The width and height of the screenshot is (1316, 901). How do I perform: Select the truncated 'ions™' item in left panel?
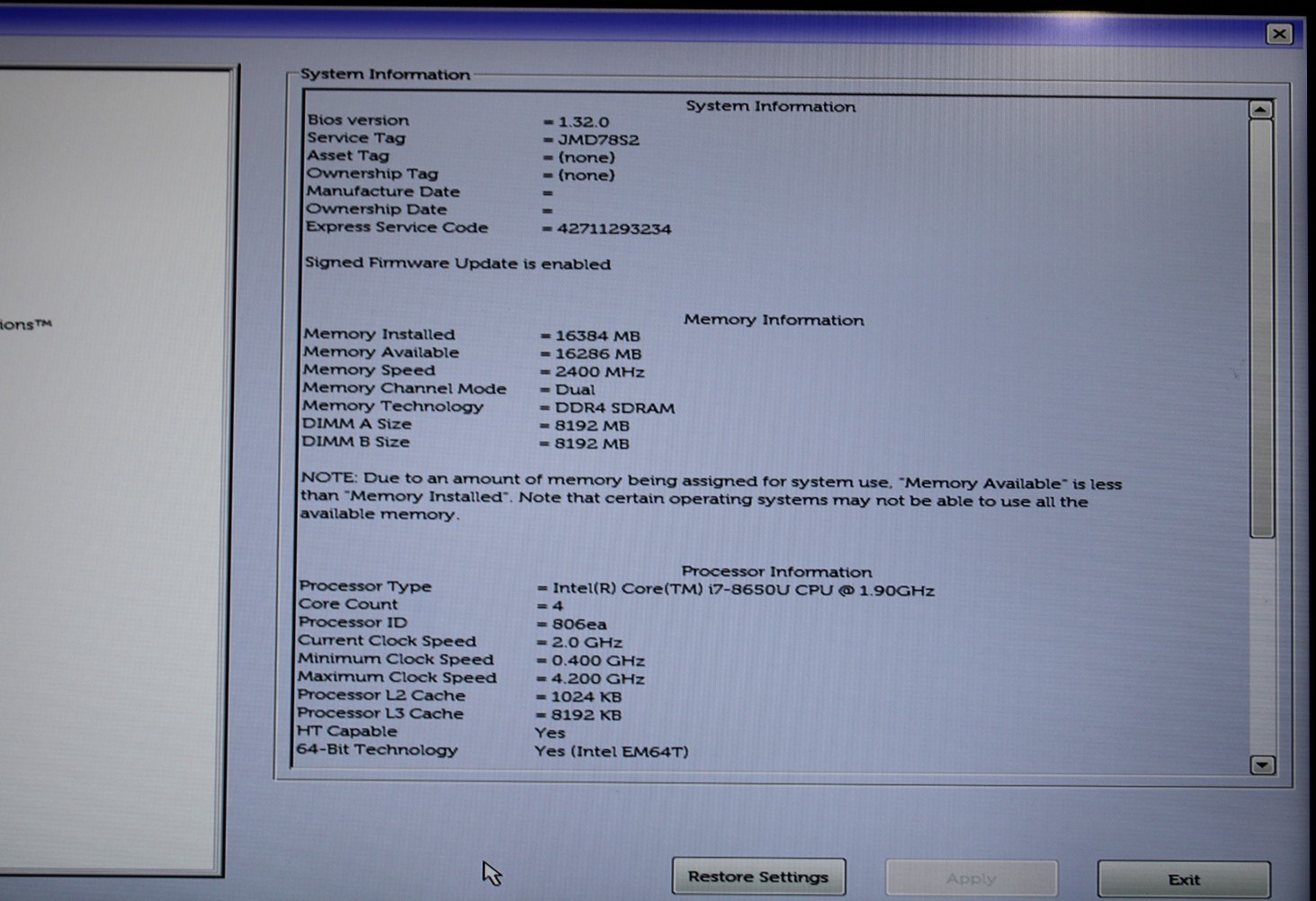[x=25, y=325]
